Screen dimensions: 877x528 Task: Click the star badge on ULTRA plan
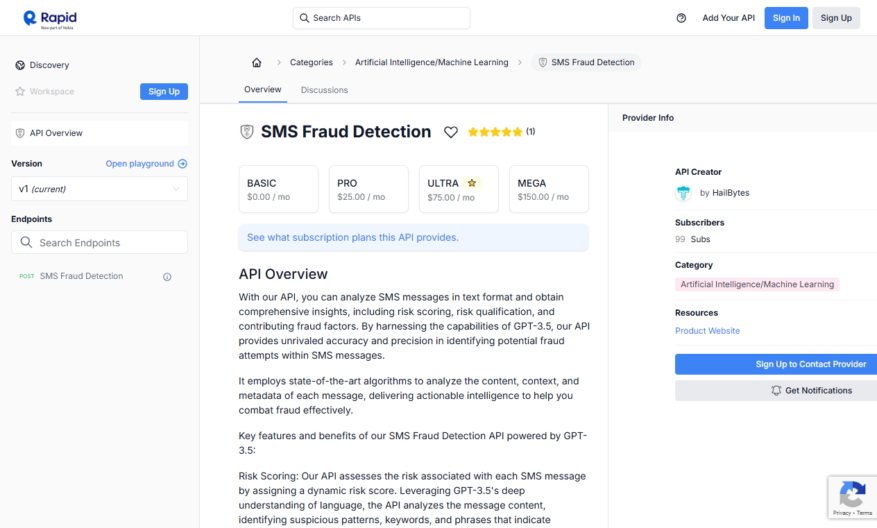click(472, 183)
